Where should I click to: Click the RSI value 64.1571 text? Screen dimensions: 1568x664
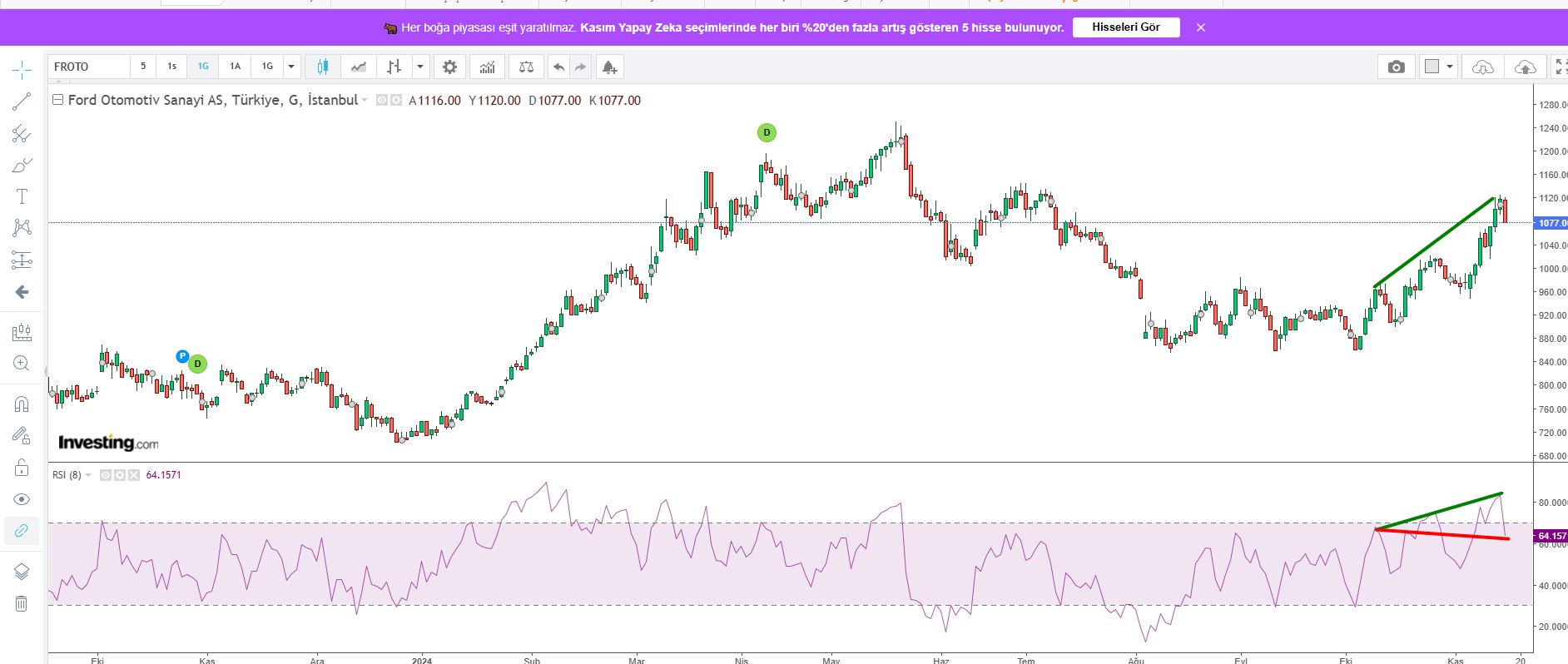pyautogui.click(x=163, y=475)
